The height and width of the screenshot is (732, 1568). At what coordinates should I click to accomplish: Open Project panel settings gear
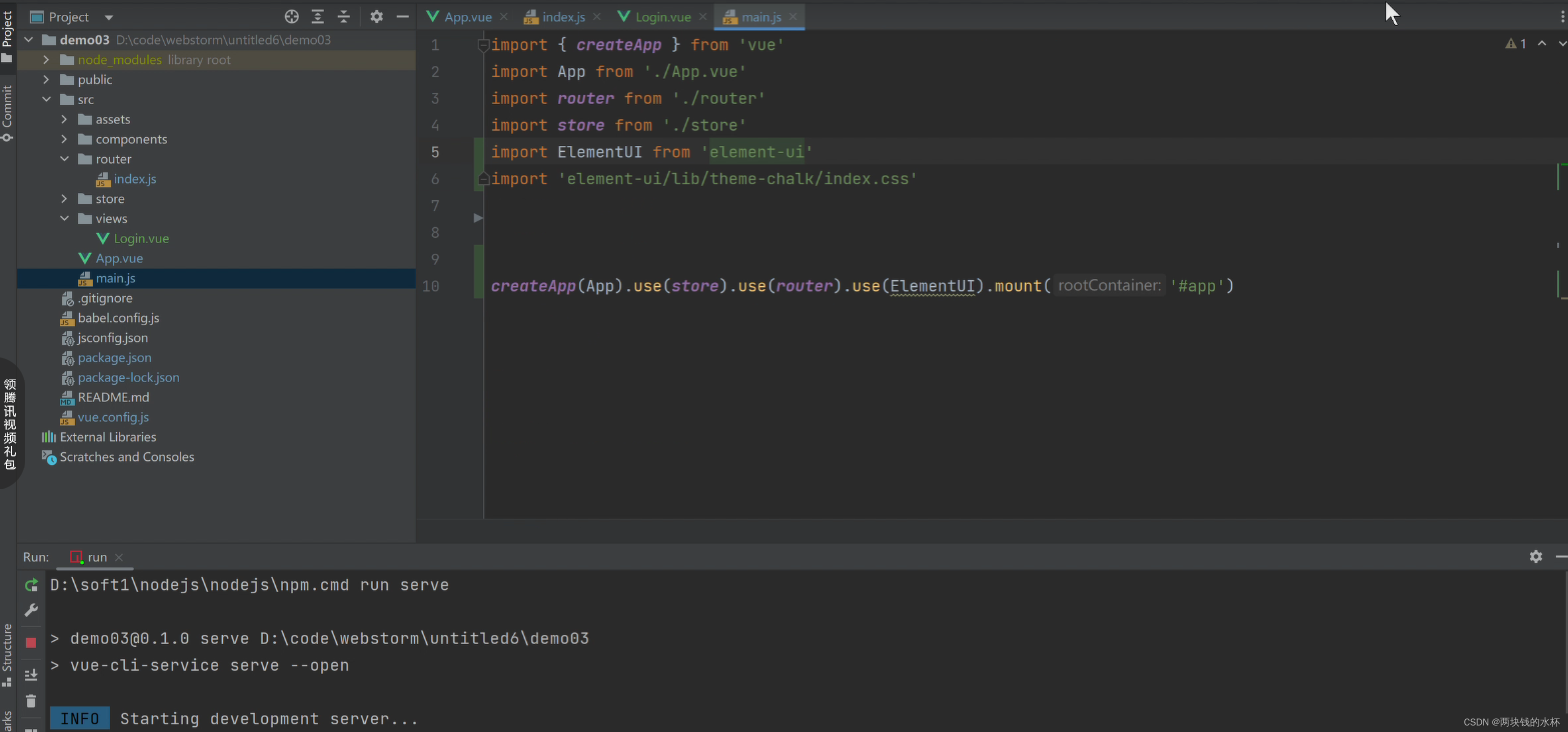(377, 16)
